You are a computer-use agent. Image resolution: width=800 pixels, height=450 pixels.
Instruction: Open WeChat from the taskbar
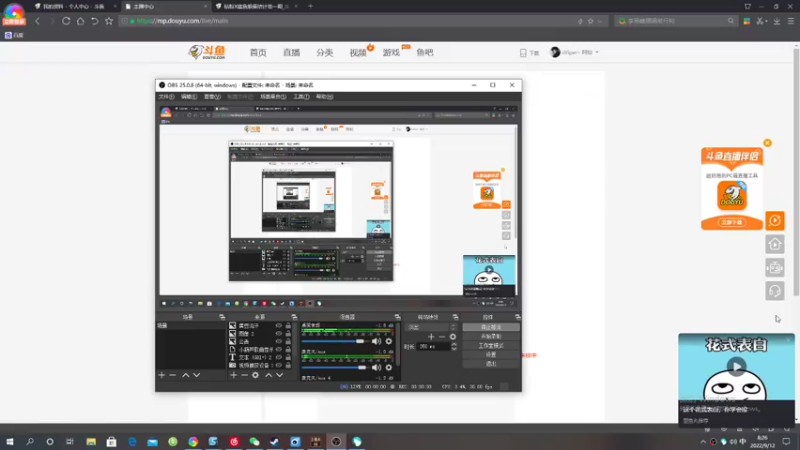[254, 442]
